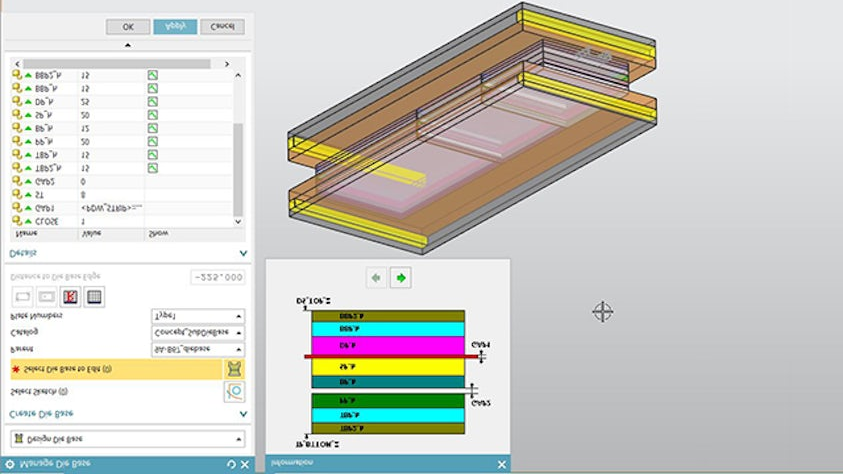Open the Plate Numbers Type1 dropdown
843x474 pixels.
point(197,316)
